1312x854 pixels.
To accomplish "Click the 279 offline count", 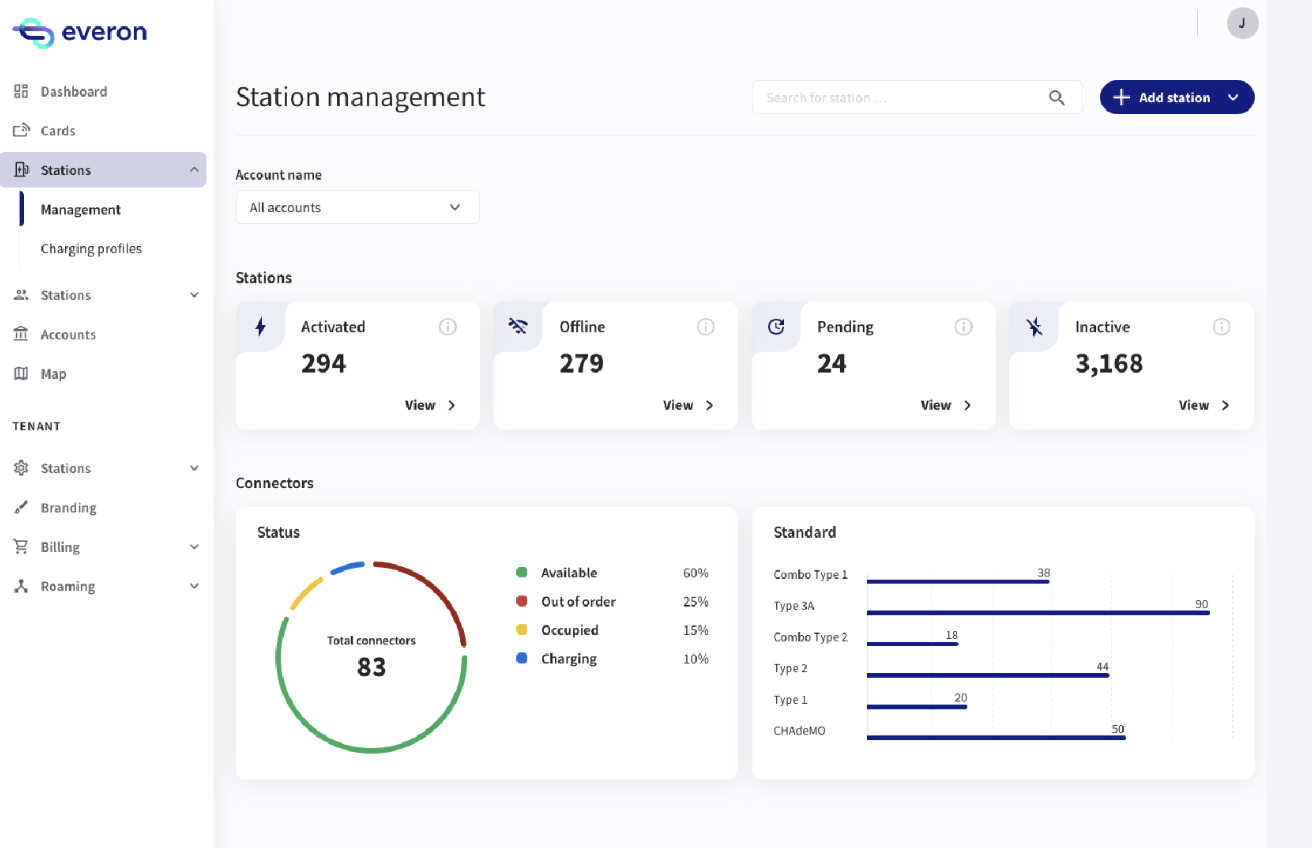I will click(582, 363).
